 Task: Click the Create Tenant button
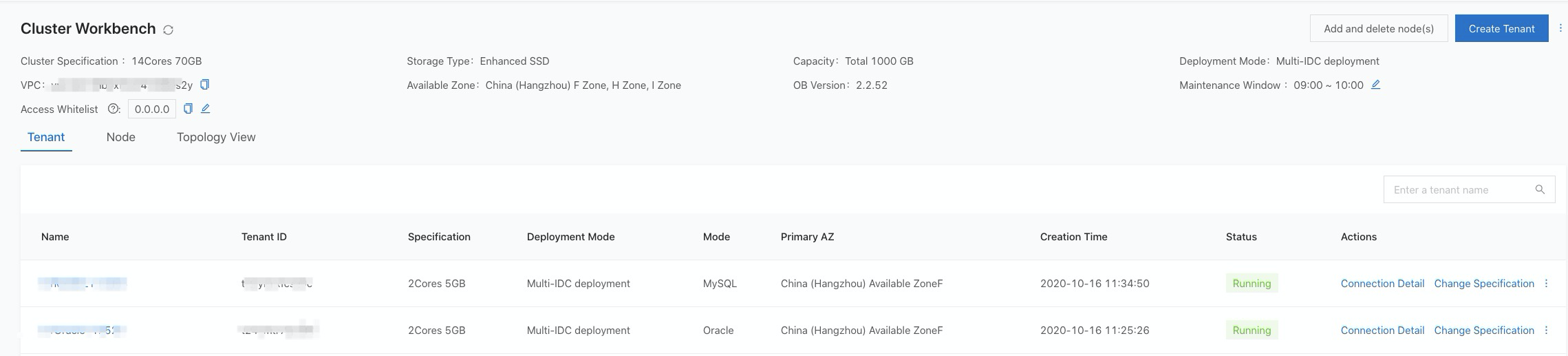(1501, 28)
